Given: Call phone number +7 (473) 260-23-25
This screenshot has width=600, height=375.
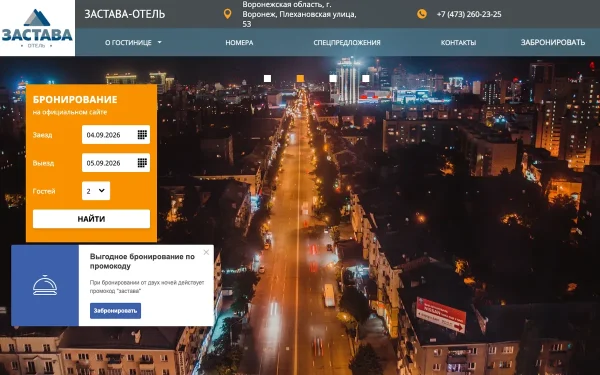Looking at the screenshot, I should 469,14.
